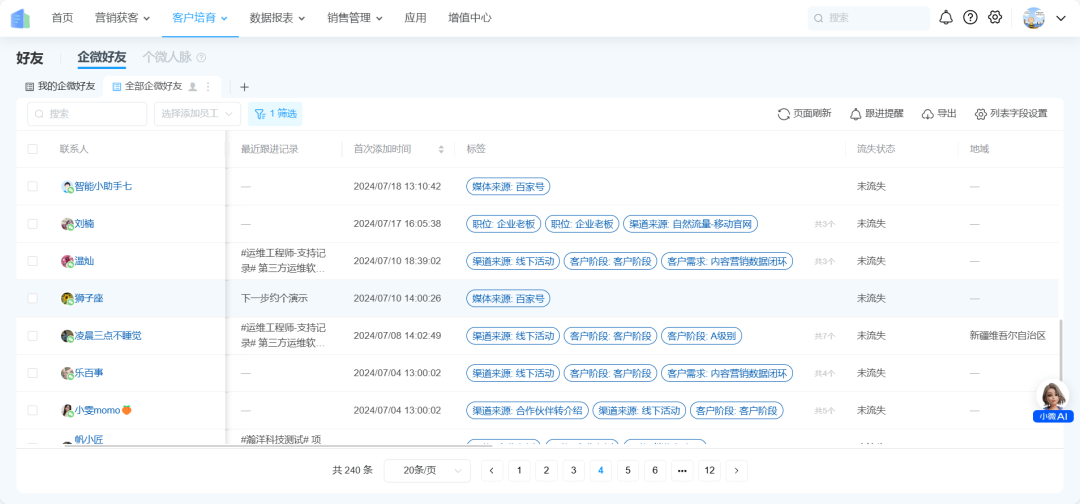Tick checkbox for 刘楠 row
The height and width of the screenshot is (504, 1080).
coord(32,224)
